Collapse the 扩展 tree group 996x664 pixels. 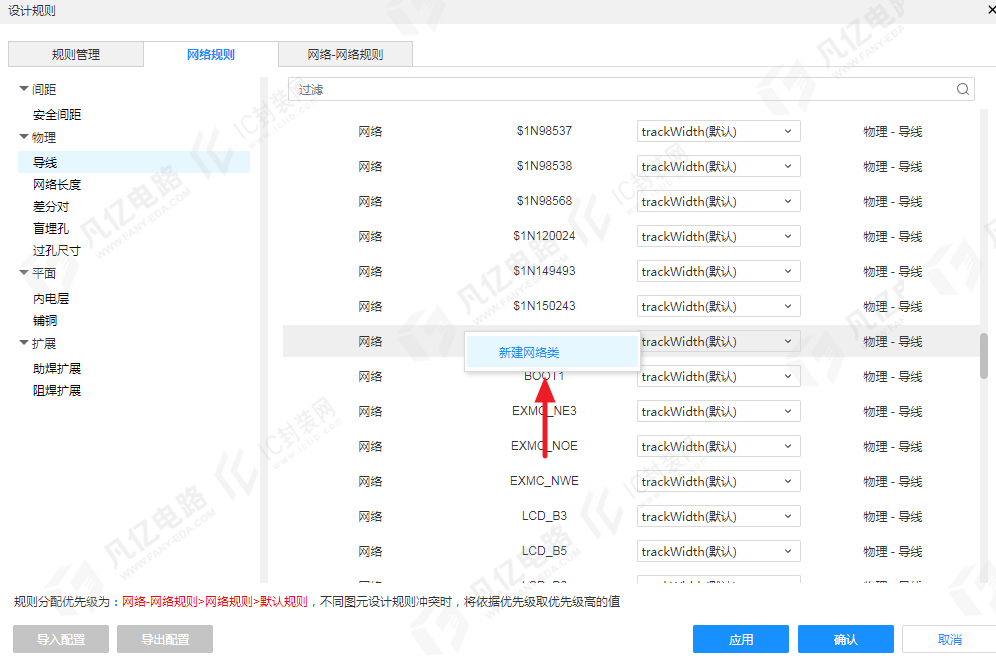point(24,343)
